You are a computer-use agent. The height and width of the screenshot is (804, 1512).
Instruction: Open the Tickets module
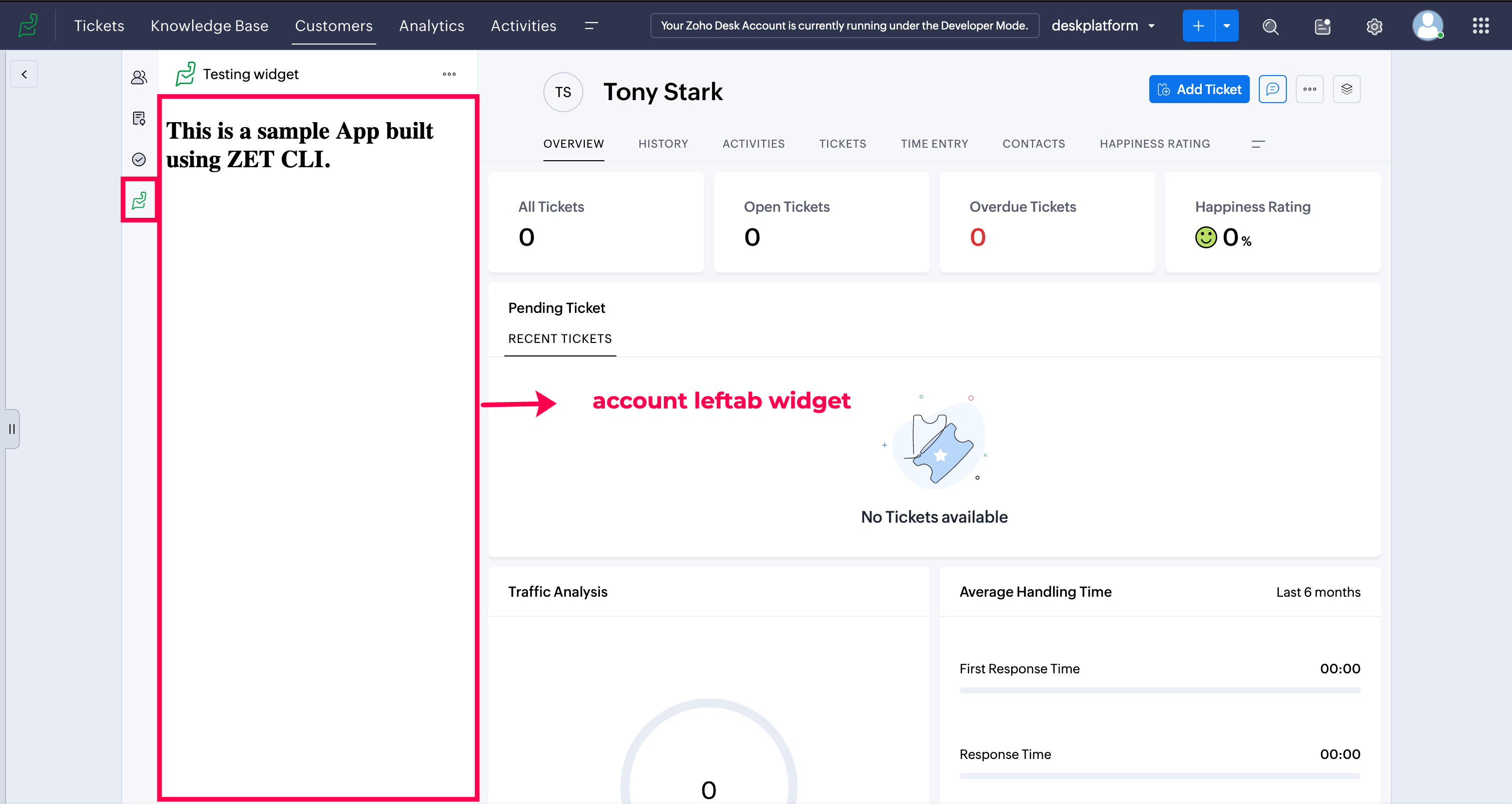pos(99,25)
